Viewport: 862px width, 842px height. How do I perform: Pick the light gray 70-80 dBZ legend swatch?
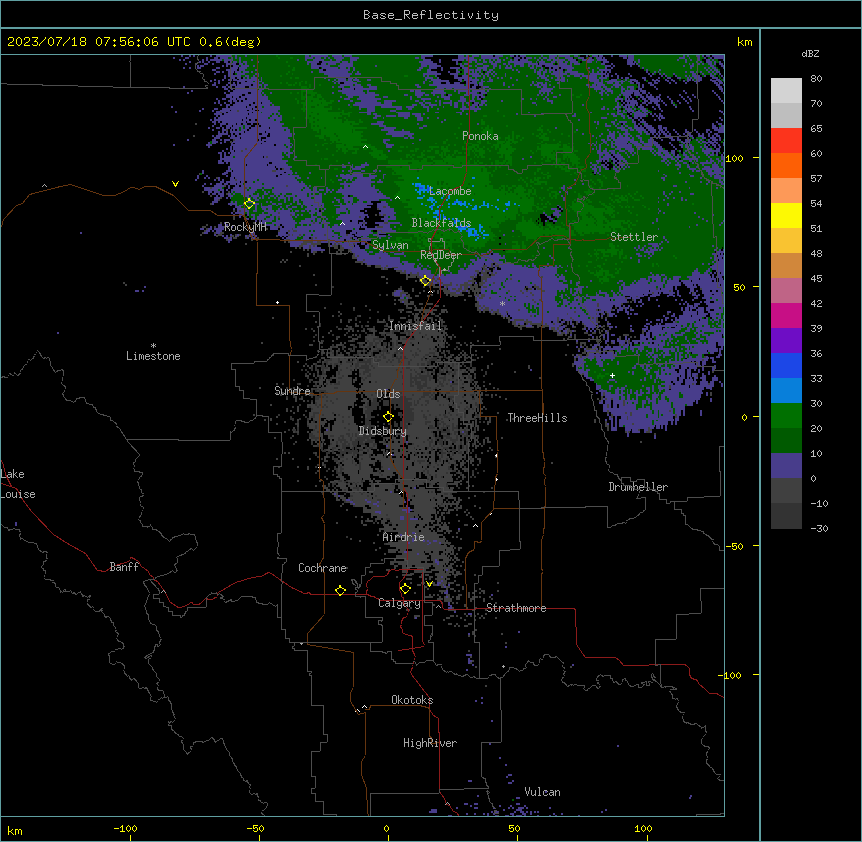pos(786,91)
